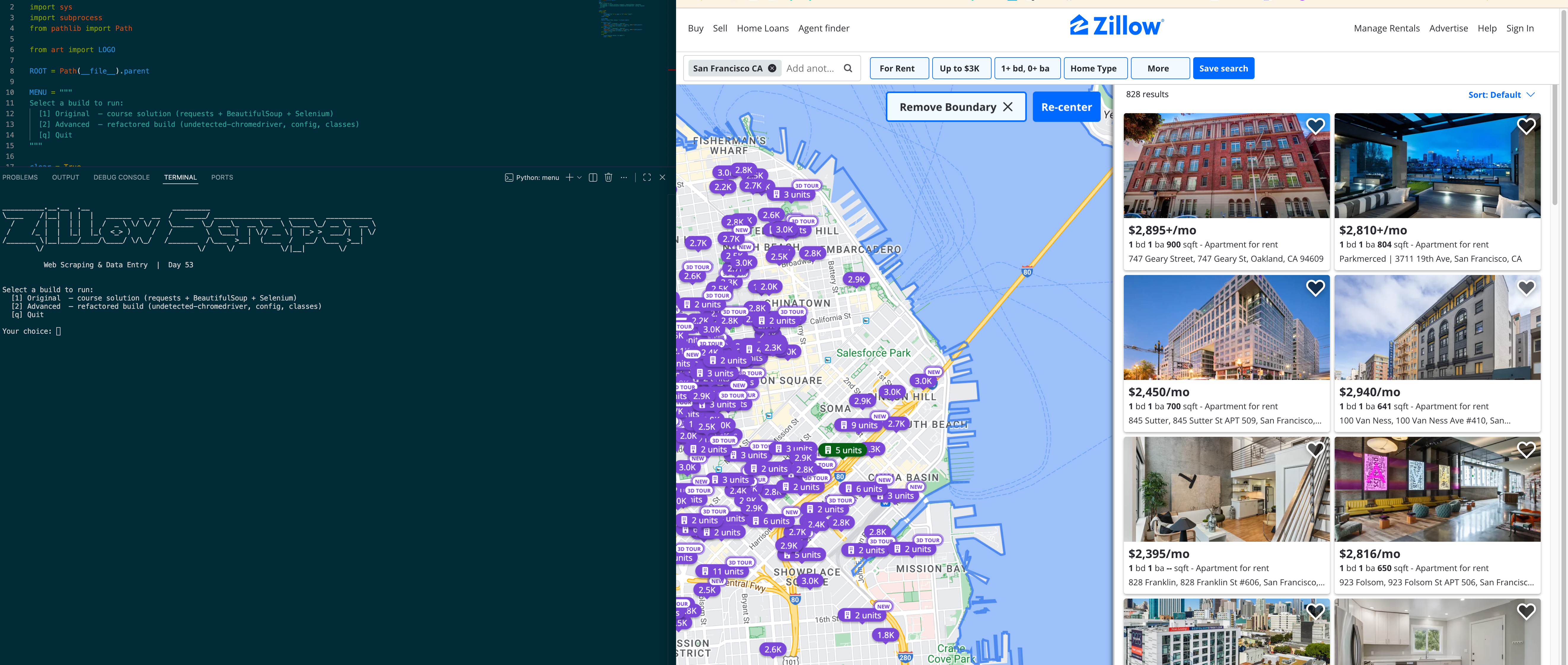Screen dimensions: 1568x665
Task: Open the For Rent filter dropdown
Action: (899, 68)
